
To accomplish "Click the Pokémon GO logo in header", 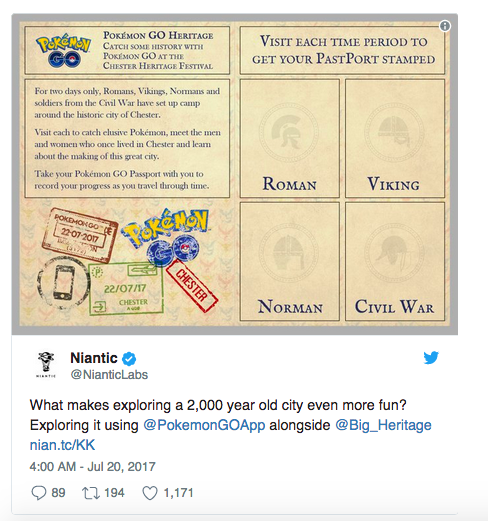I will pyautogui.click(x=63, y=50).
